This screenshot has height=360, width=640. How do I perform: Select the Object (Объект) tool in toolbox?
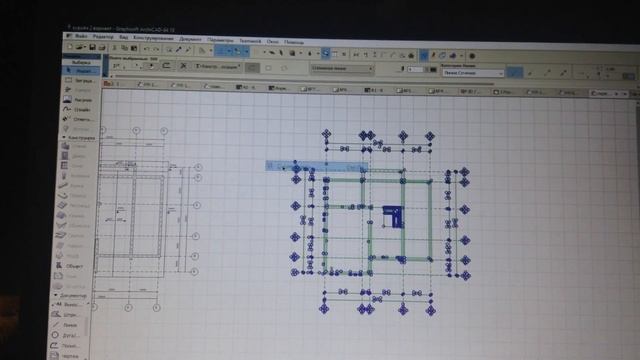click(69, 266)
